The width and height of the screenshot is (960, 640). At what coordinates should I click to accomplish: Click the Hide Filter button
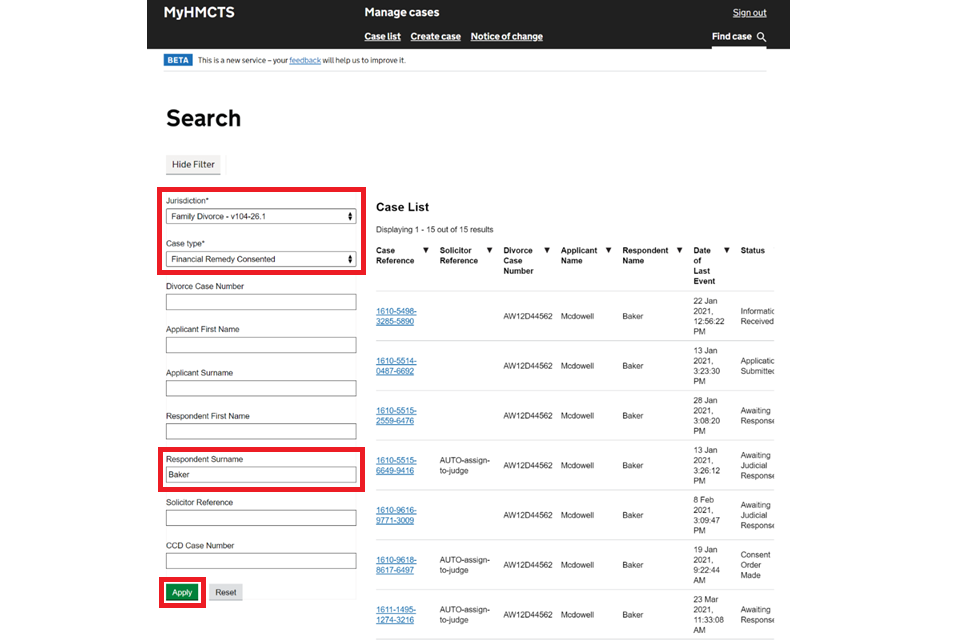point(193,164)
